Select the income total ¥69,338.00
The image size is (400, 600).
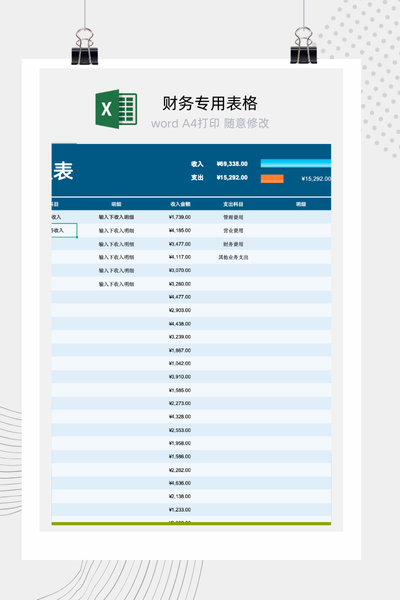pos(232,164)
